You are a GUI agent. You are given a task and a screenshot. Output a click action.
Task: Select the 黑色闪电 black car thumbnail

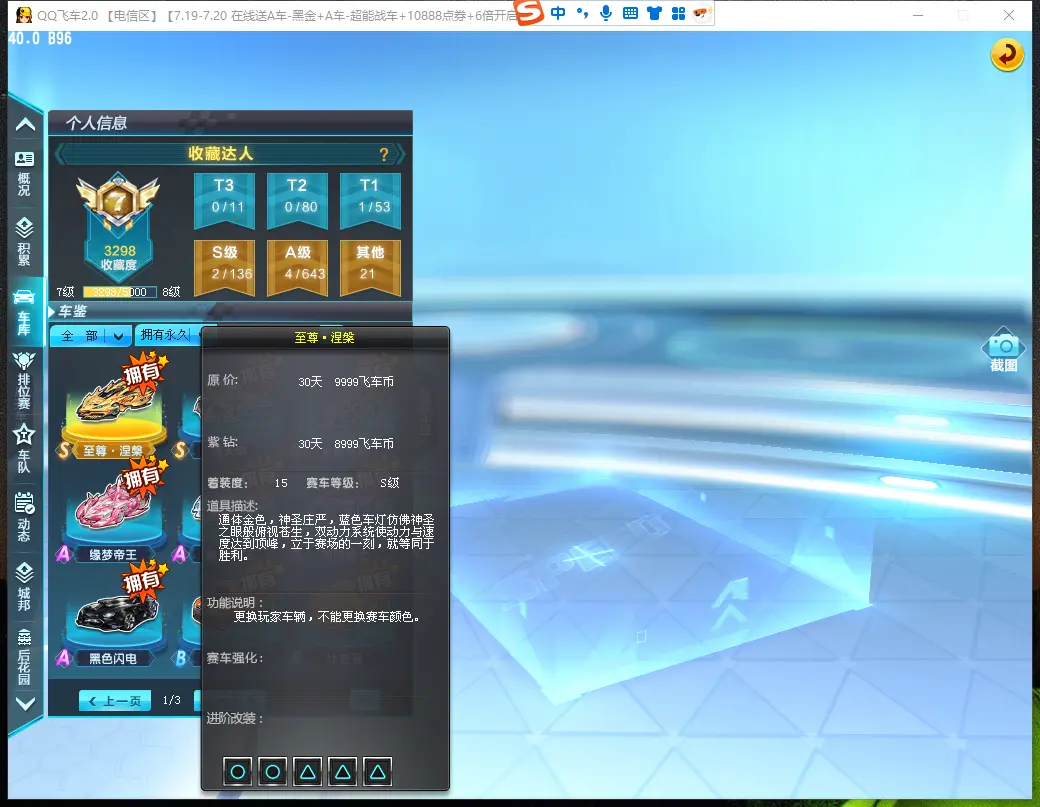[113, 614]
